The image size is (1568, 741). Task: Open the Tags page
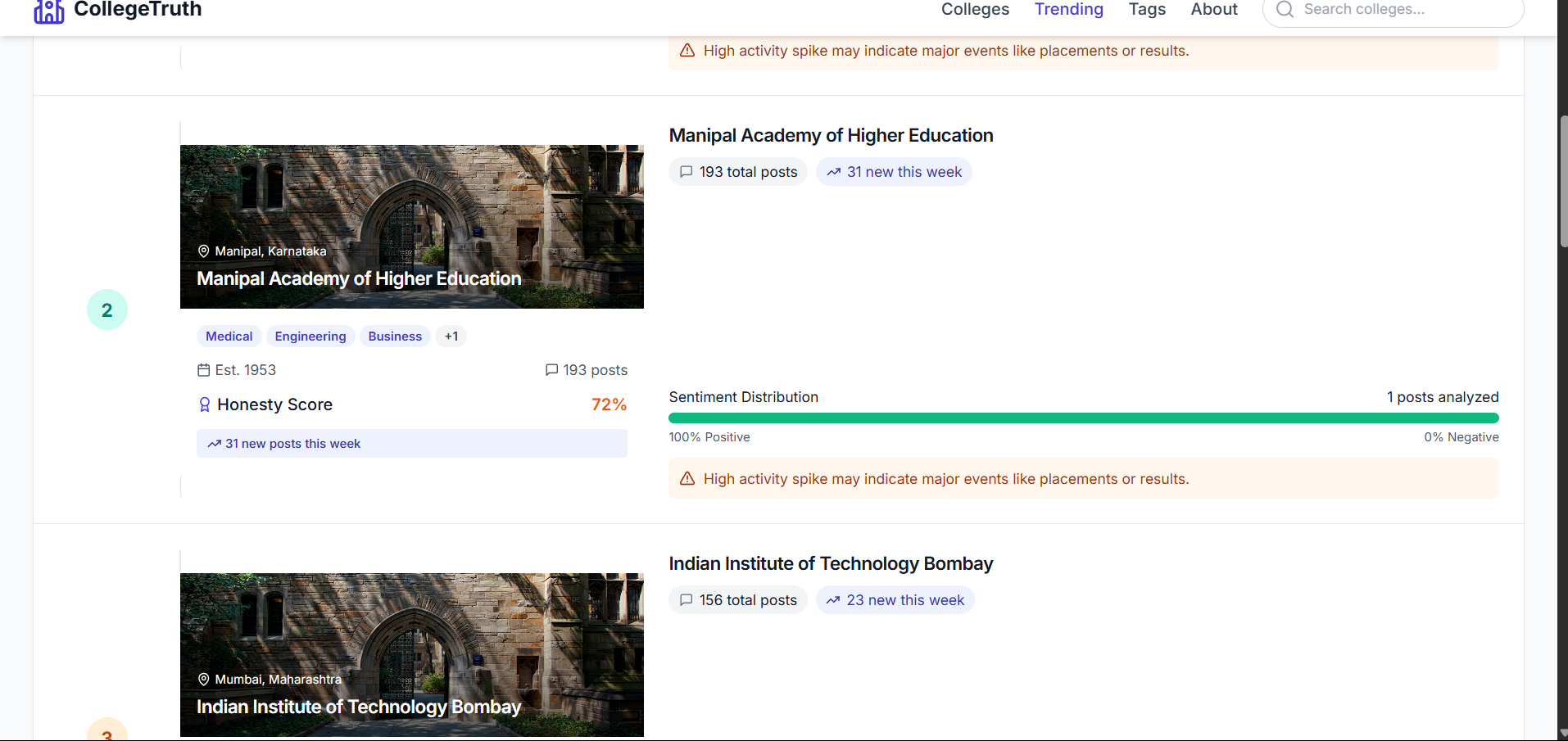[x=1147, y=9]
